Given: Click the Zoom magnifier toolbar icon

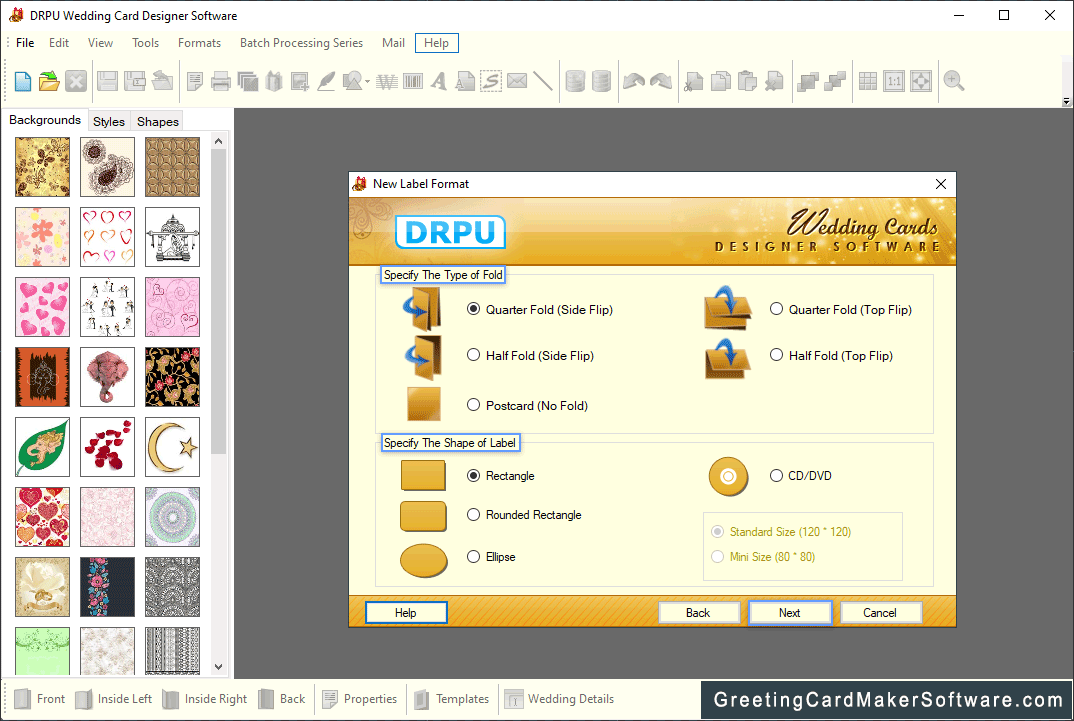Looking at the screenshot, I should point(954,81).
